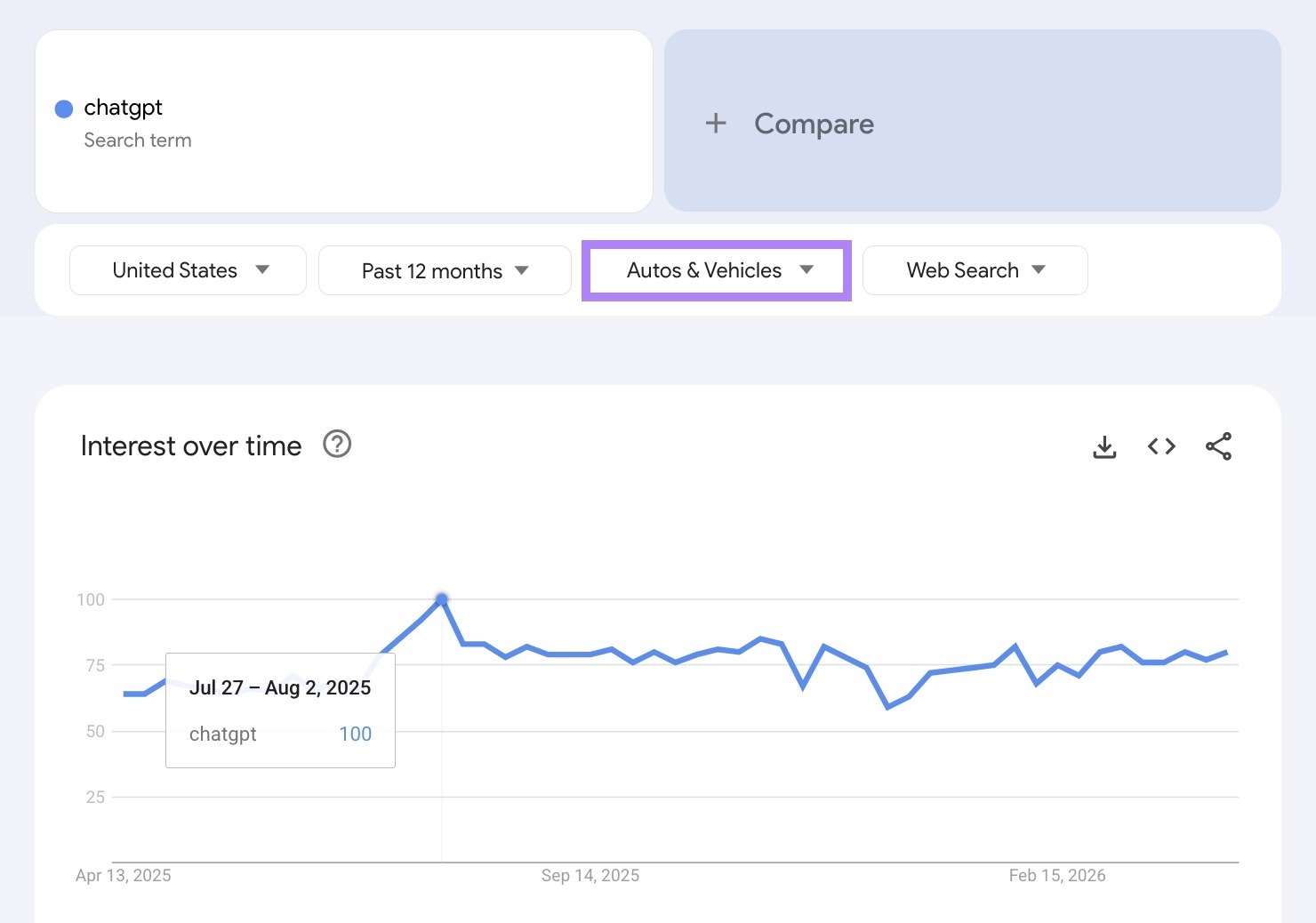
Task: Expand the chevron on the Web Search filter
Action: (1040, 270)
